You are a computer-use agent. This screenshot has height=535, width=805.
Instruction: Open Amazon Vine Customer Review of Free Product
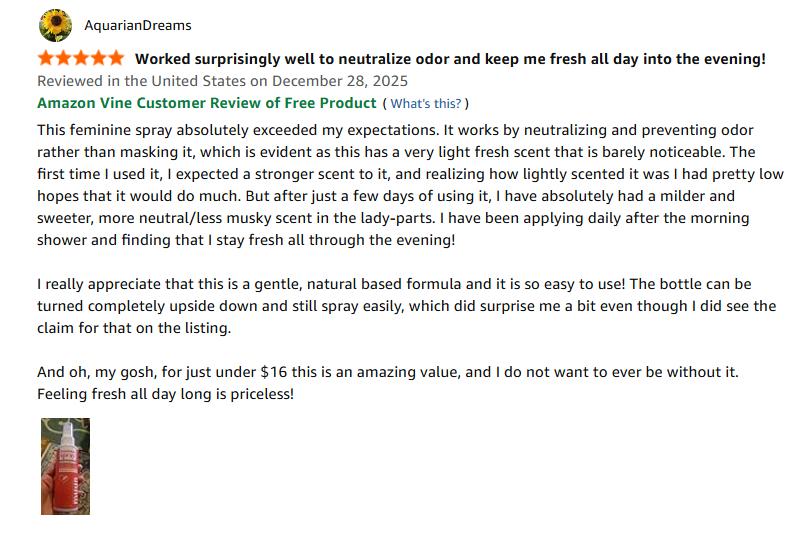207,103
